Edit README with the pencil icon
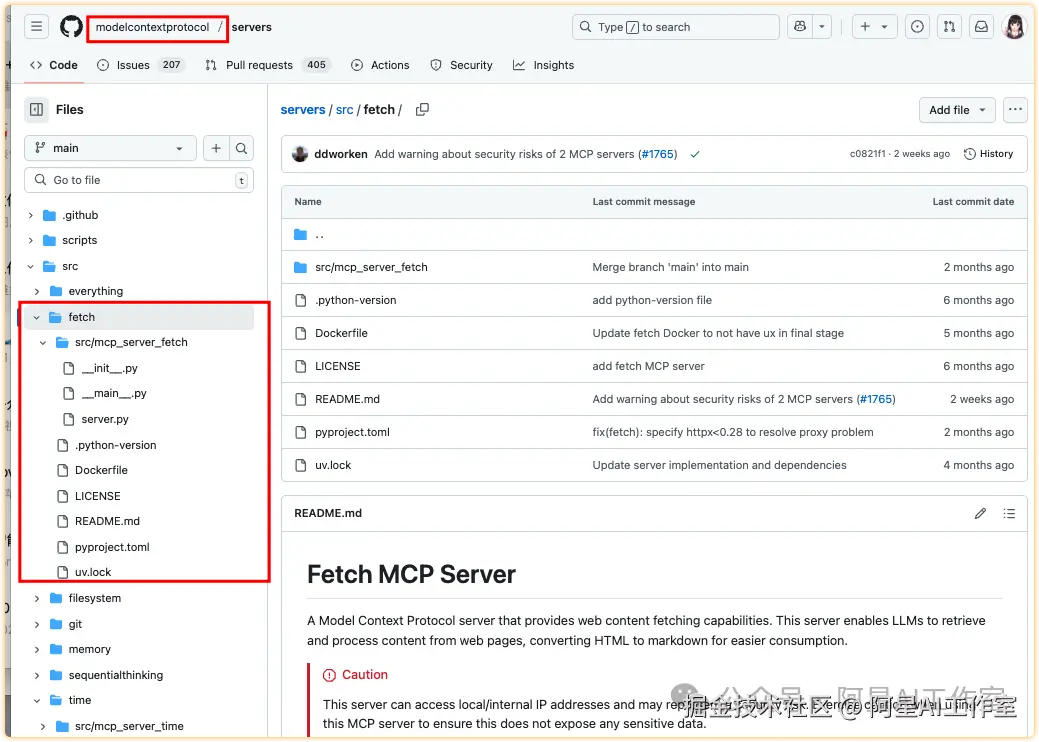1039x742 pixels. [x=980, y=513]
